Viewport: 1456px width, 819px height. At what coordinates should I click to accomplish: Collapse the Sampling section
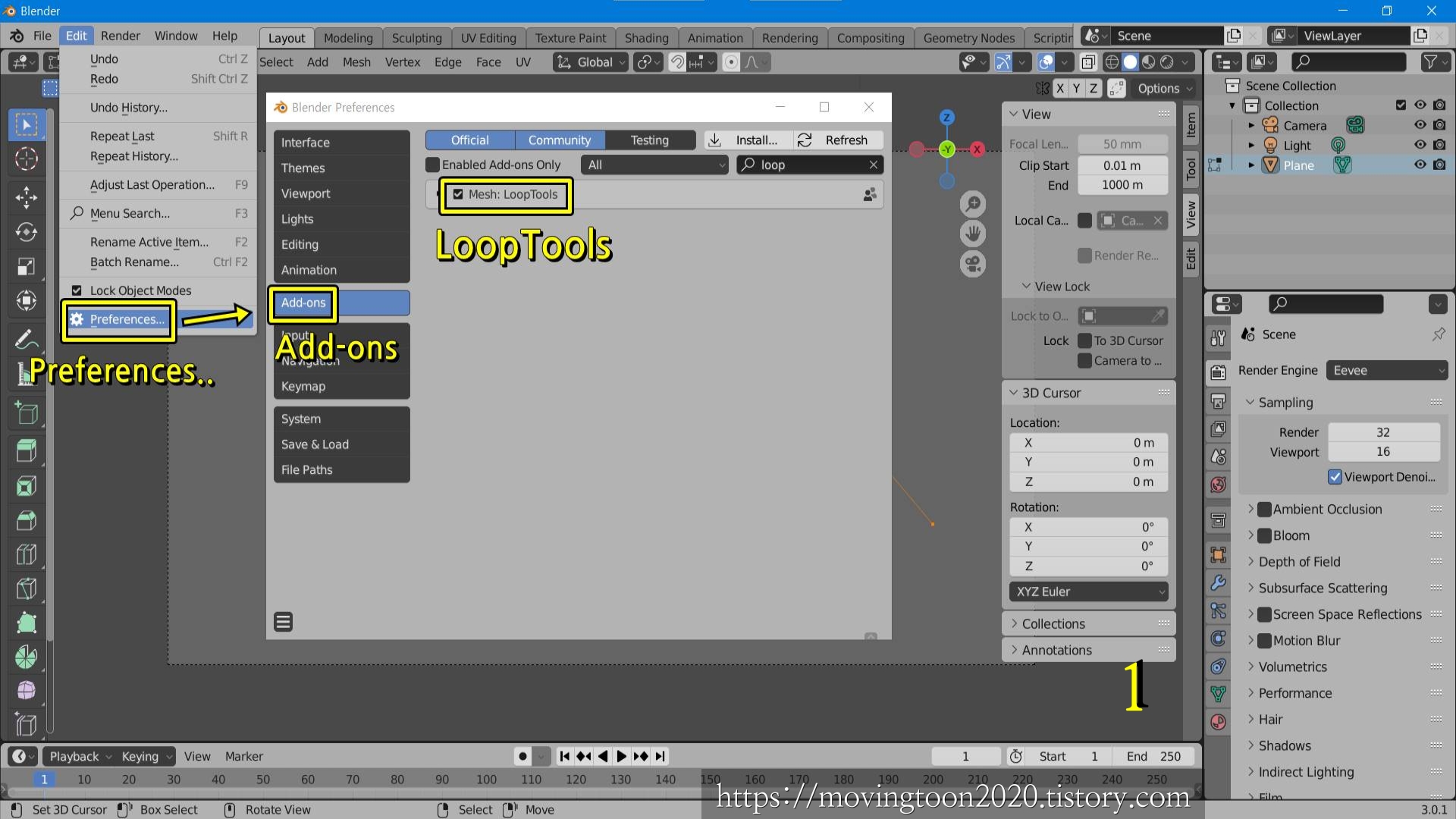pyautogui.click(x=1285, y=403)
